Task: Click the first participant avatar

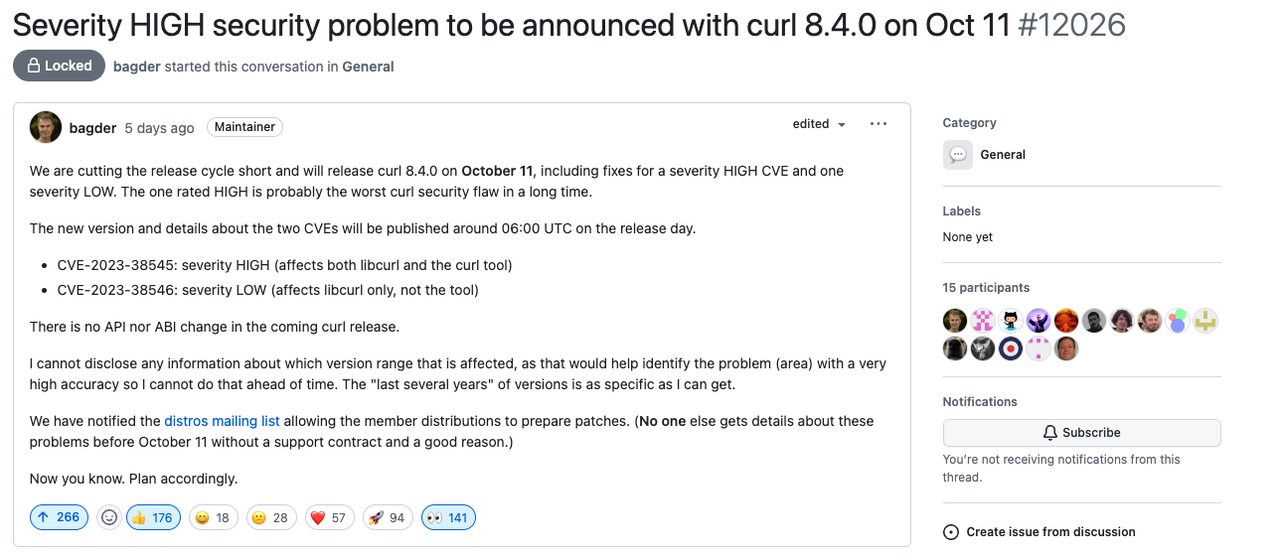Action: pos(955,321)
